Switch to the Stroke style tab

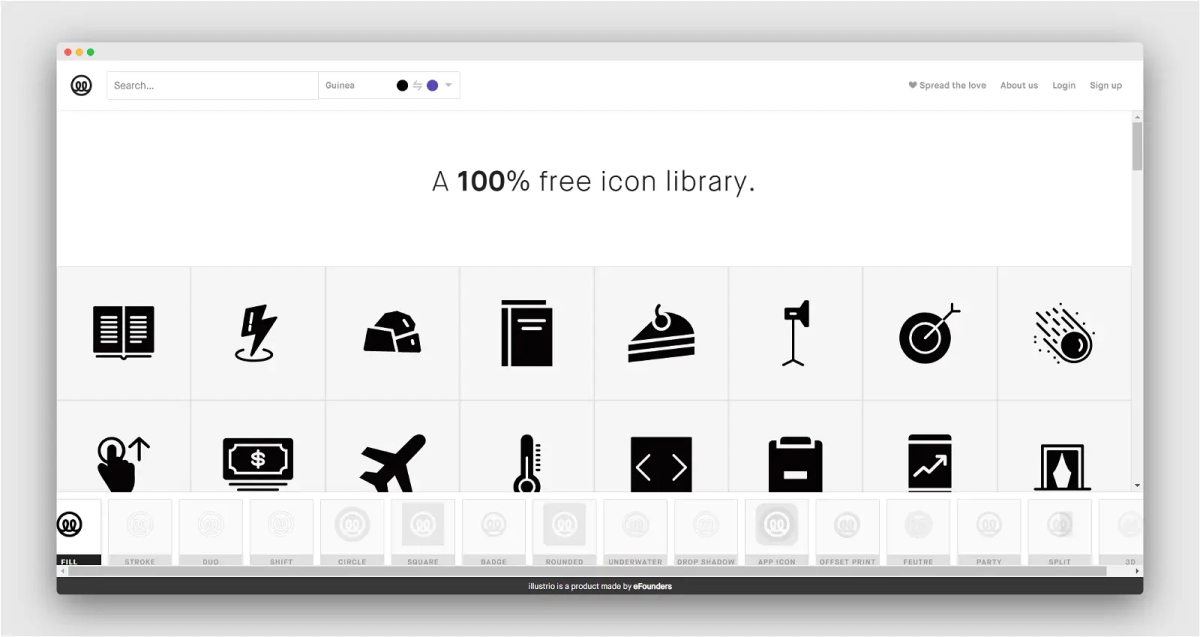click(x=140, y=533)
